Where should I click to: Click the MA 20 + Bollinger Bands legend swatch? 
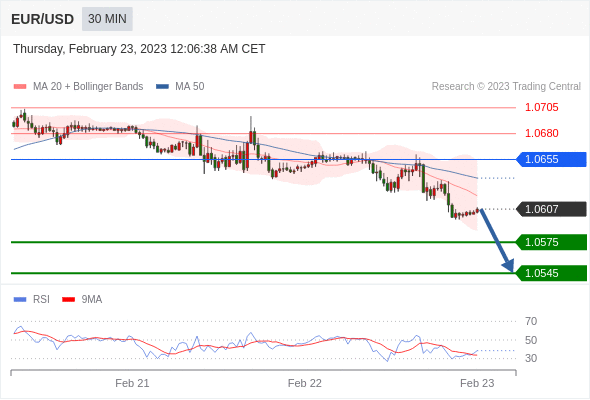coord(20,87)
